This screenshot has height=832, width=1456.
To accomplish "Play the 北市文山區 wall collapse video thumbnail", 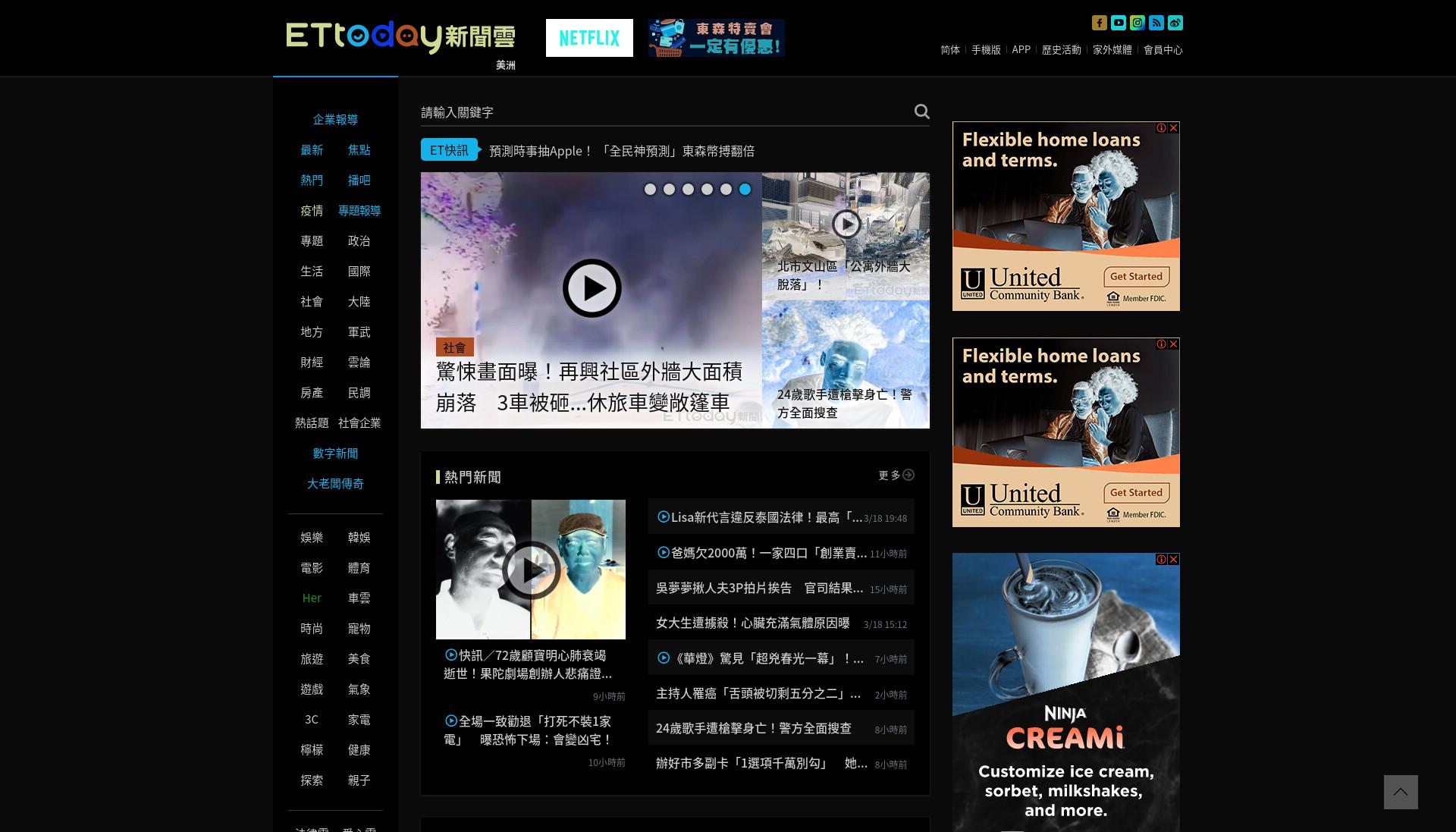I will pyautogui.click(x=846, y=224).
